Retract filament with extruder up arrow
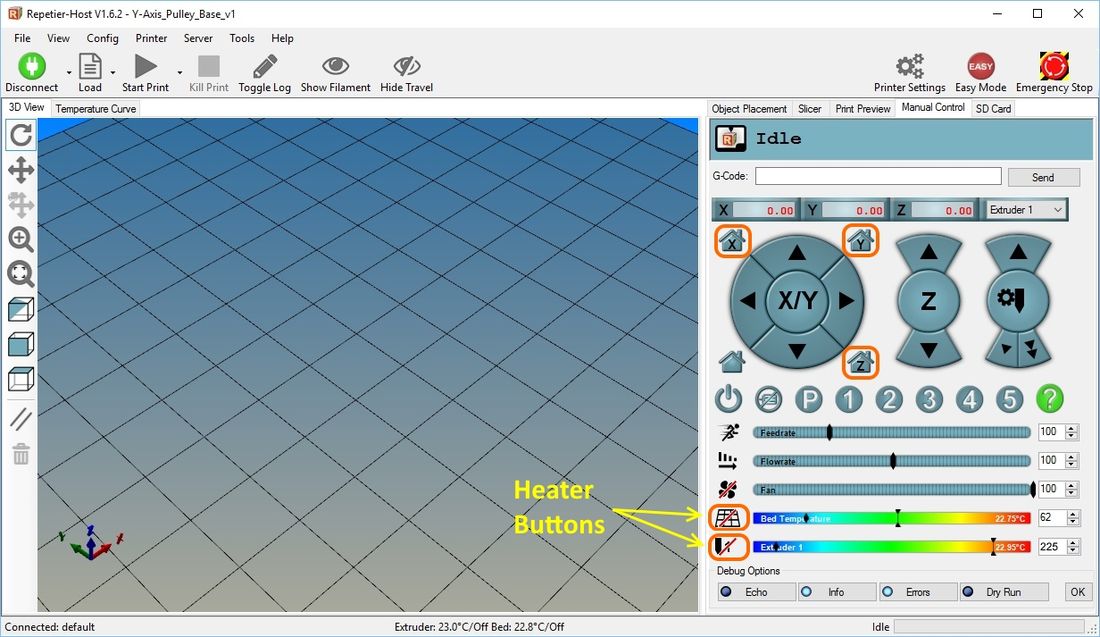This screenshot has width=1100, height=637. (1018, 252)
